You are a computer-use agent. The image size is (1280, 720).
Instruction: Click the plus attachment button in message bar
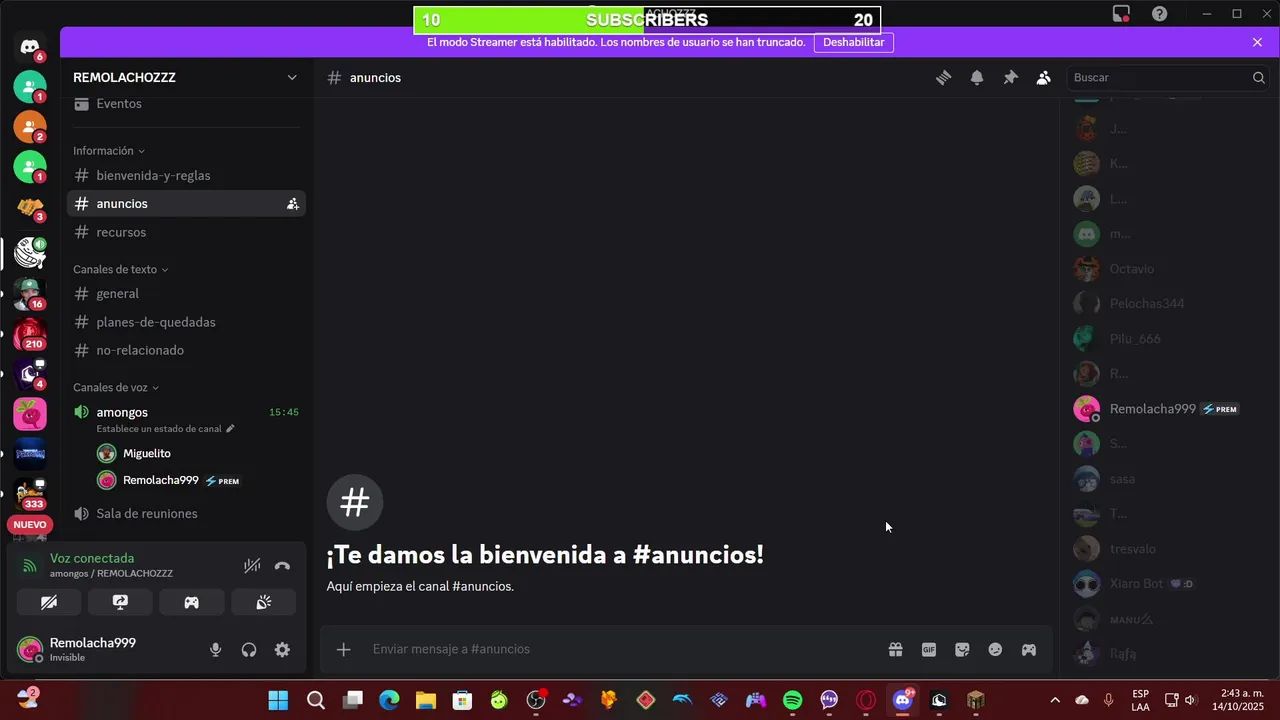click(343, 650)
